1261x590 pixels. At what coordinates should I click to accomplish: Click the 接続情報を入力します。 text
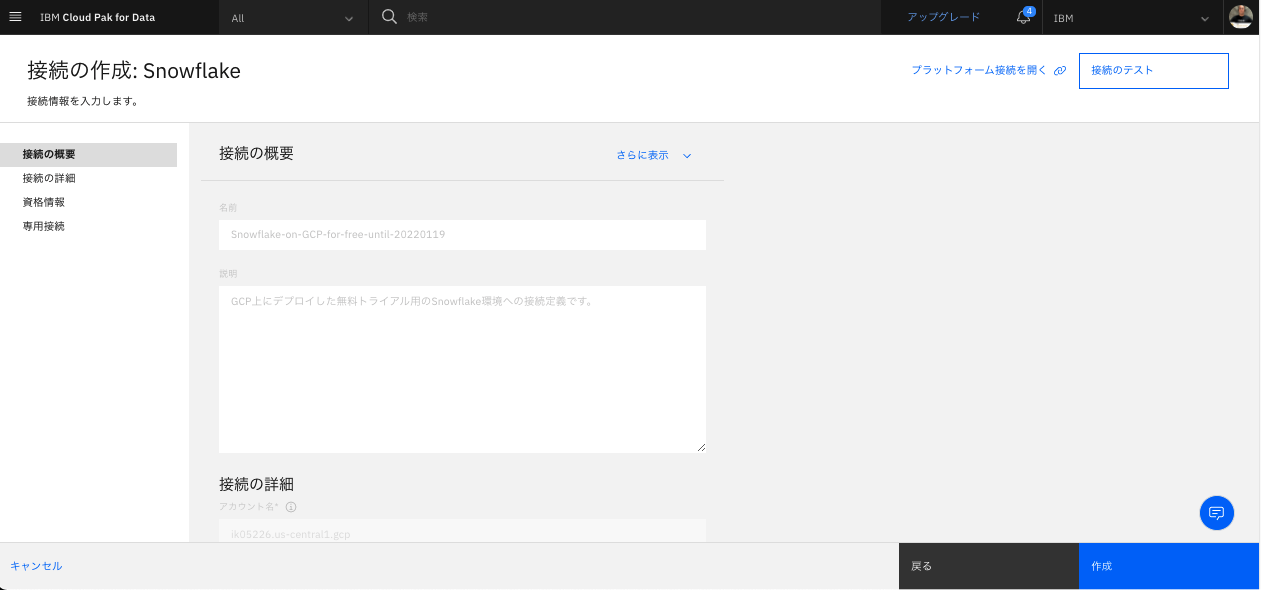click(x=82, y=101)
